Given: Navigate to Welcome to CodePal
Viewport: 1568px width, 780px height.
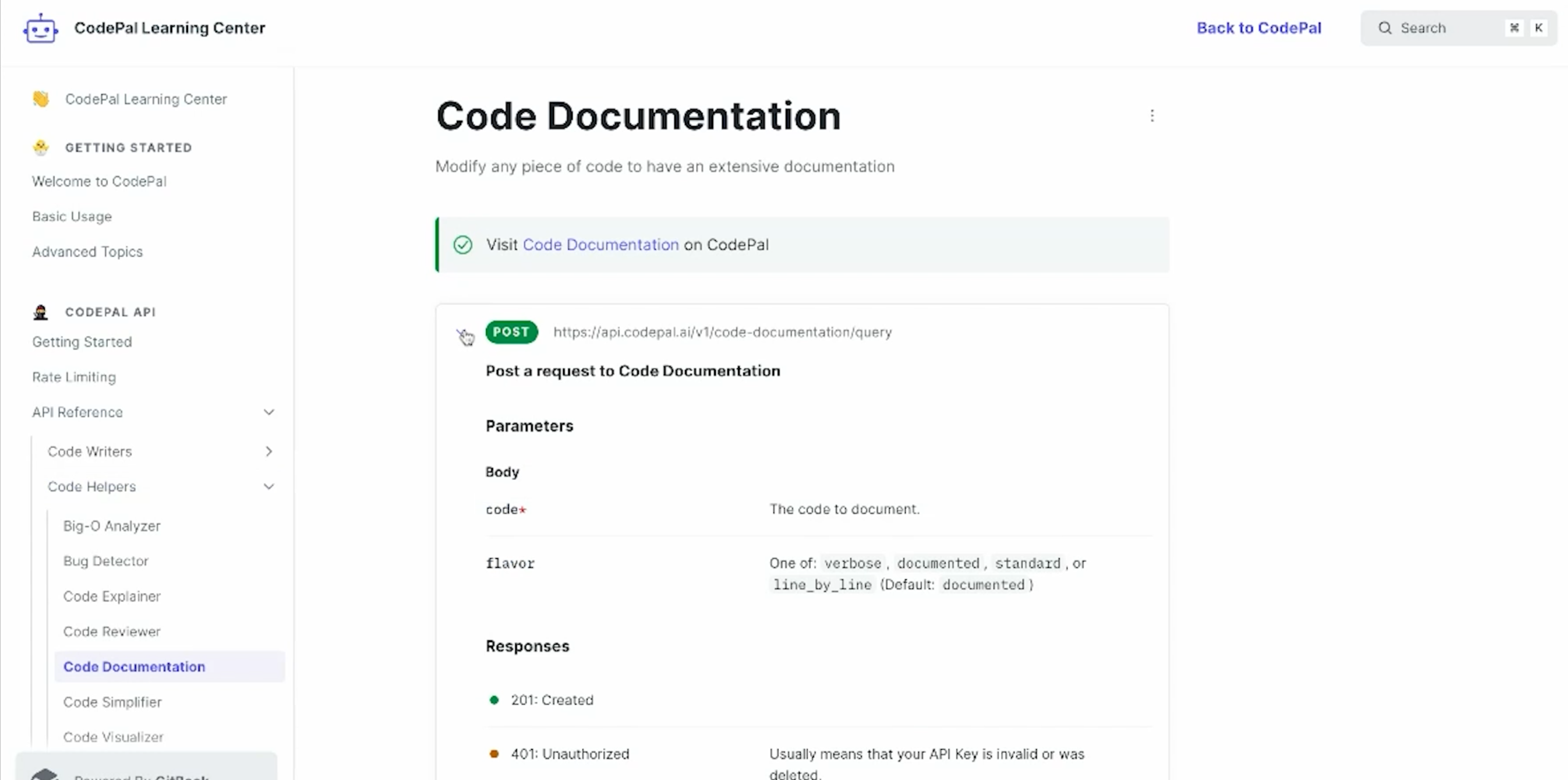Looking at the screenshot, I should (99, 182).
